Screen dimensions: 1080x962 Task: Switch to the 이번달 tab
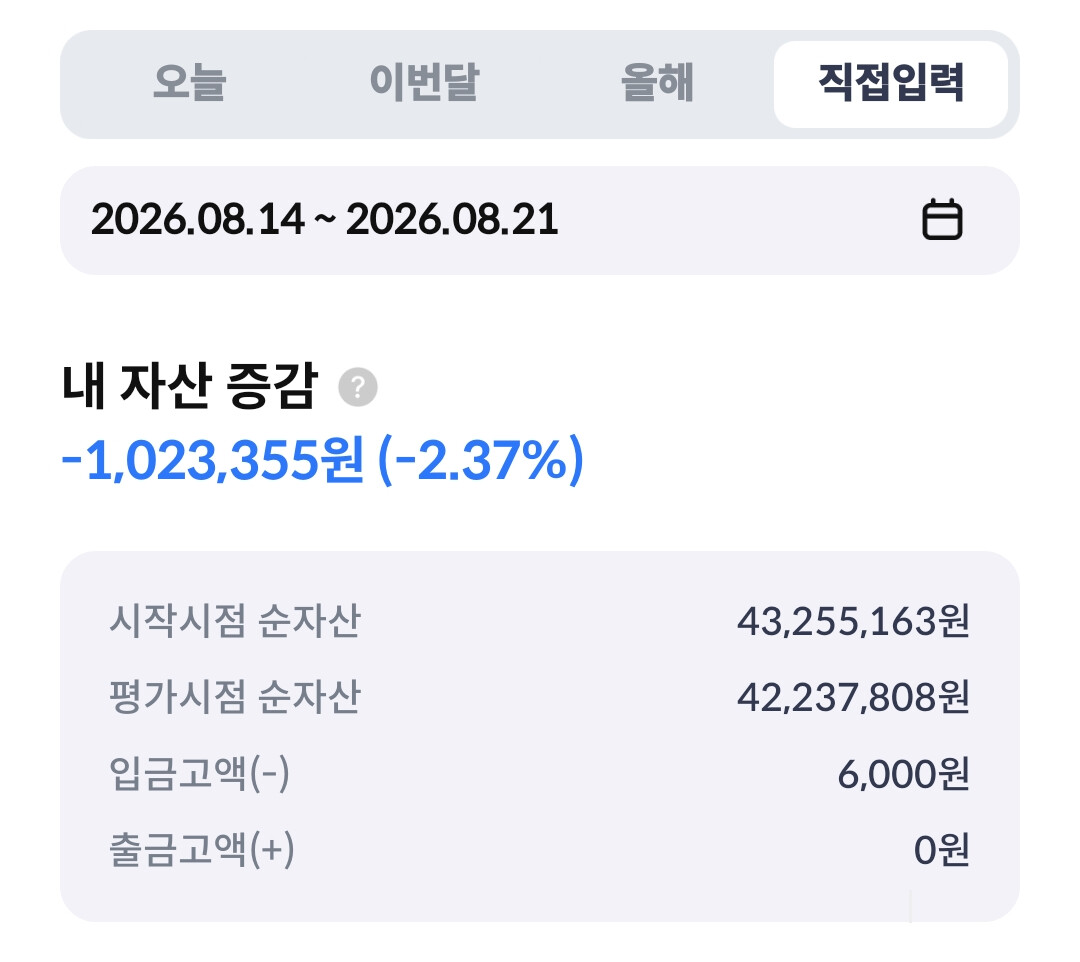click(x=424, y=83)
